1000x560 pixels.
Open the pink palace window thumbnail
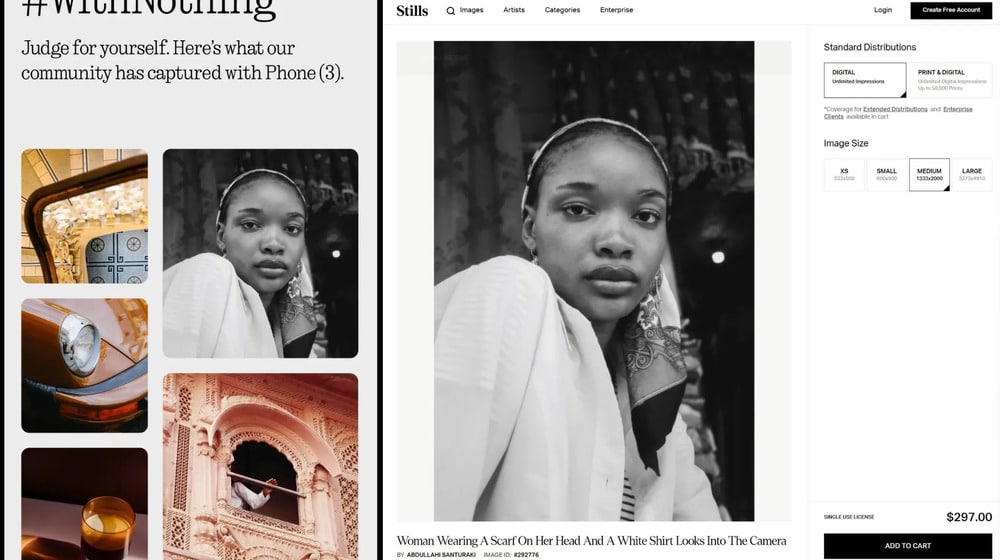[260, 466]
